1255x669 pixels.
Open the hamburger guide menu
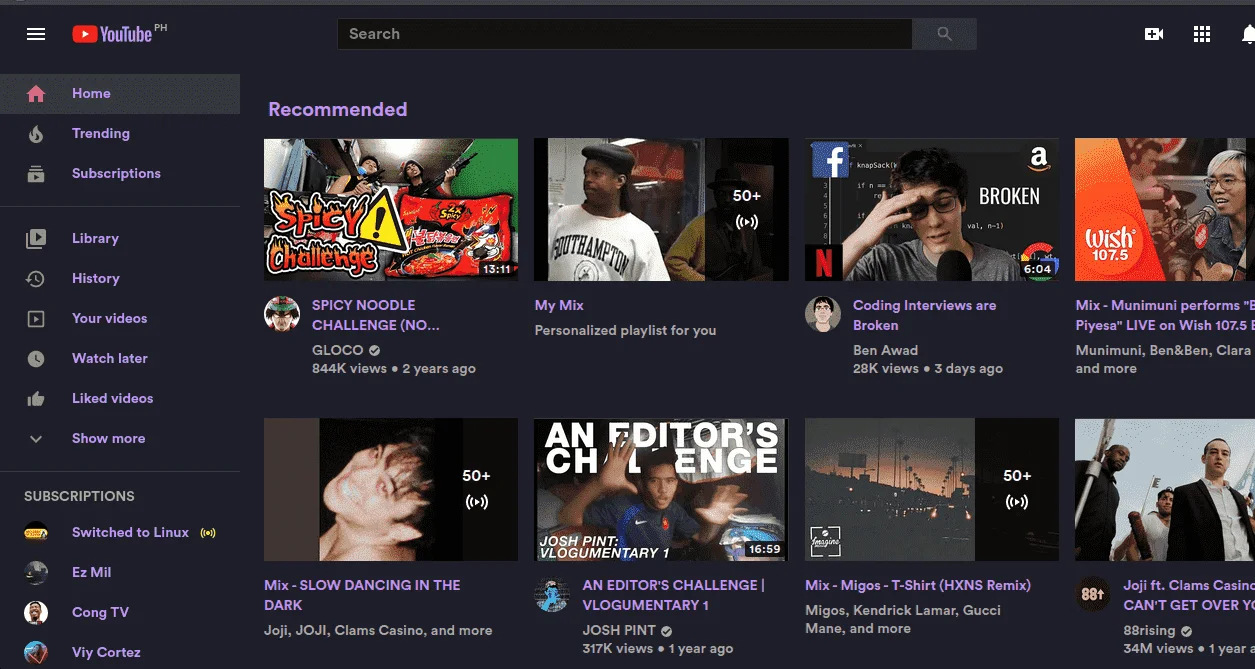coord(36,34)
